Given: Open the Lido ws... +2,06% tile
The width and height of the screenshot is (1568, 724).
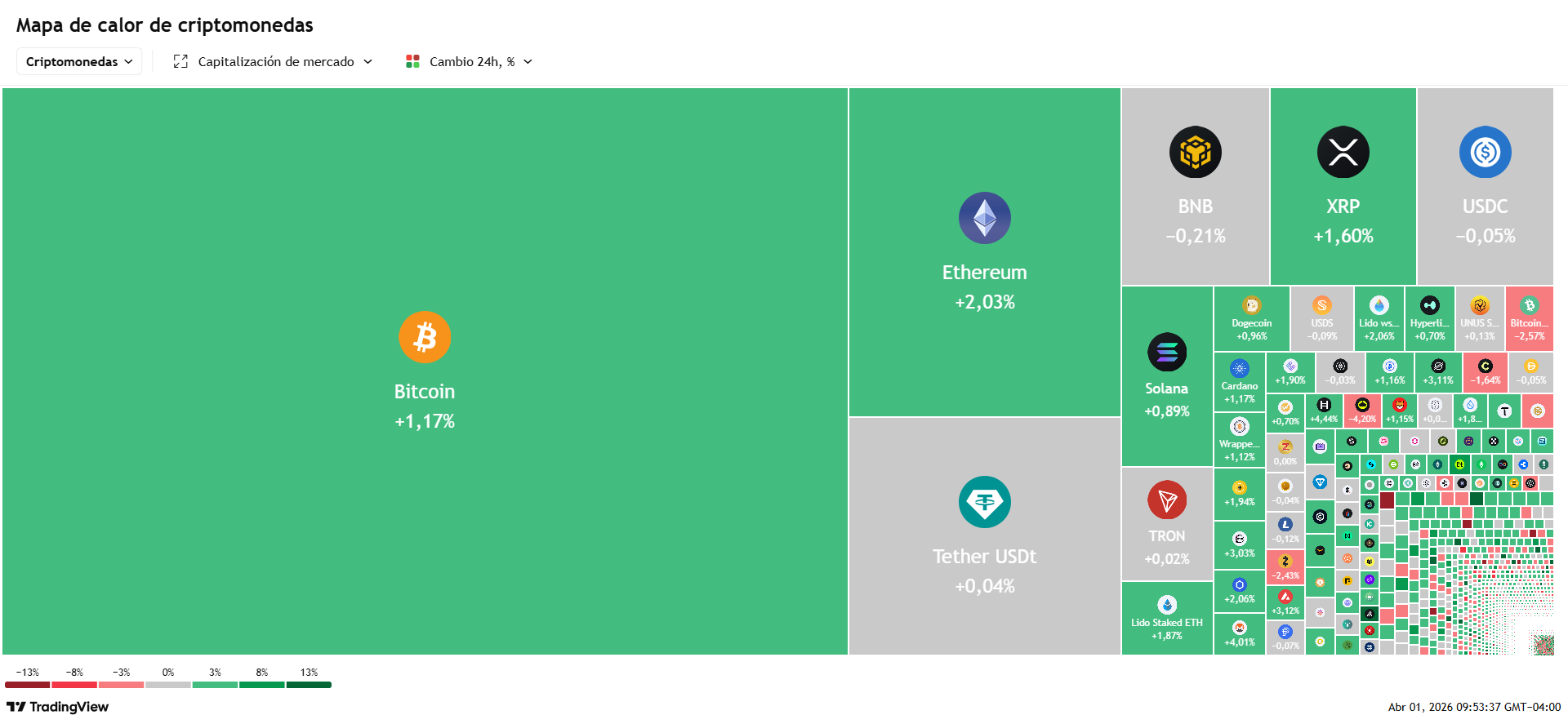Looking at the screenshot, I should tap(1379, 318).
